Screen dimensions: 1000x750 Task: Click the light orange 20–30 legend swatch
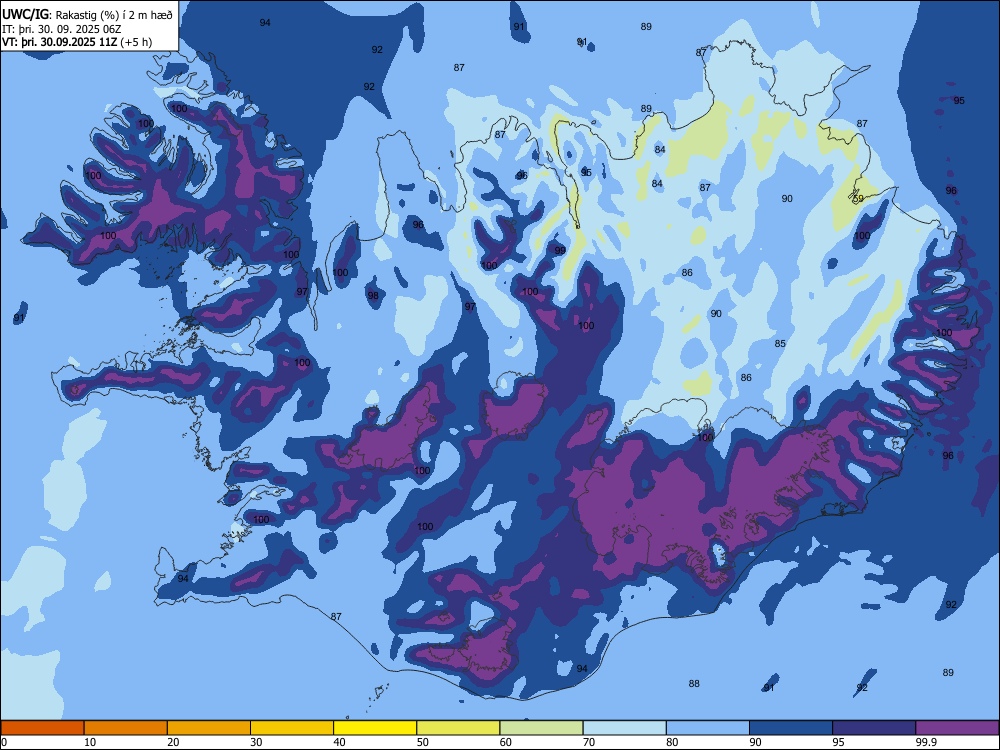[x=209, y=728]
